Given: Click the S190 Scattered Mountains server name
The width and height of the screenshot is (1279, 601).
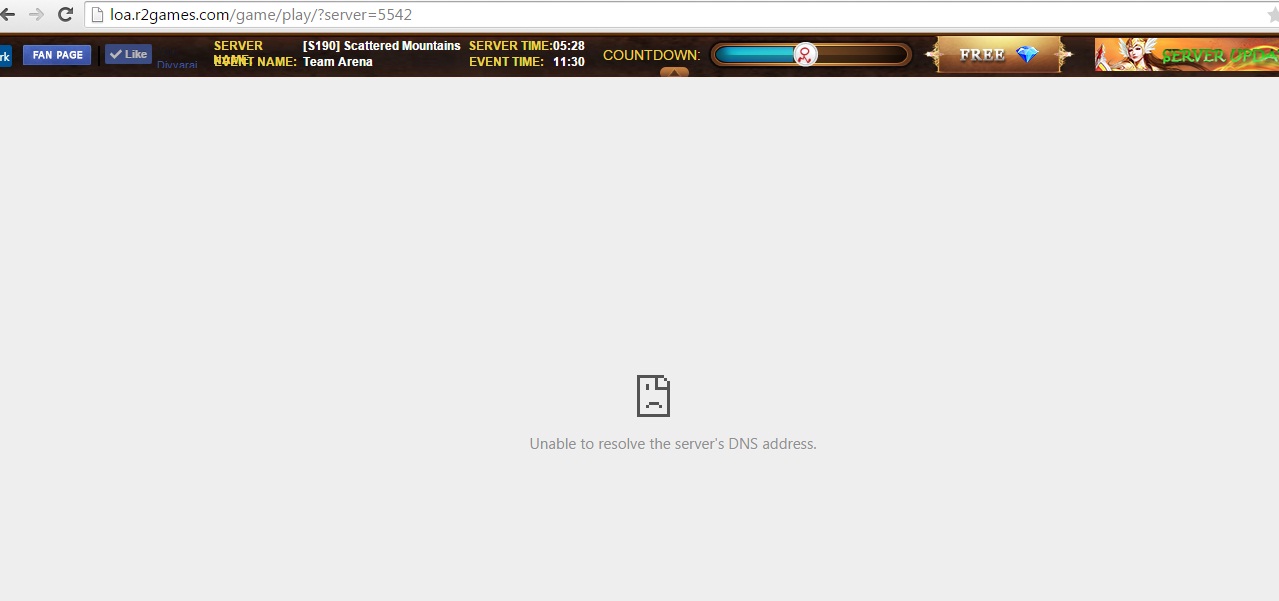Looking at the screenshot, I should (381, 46).
